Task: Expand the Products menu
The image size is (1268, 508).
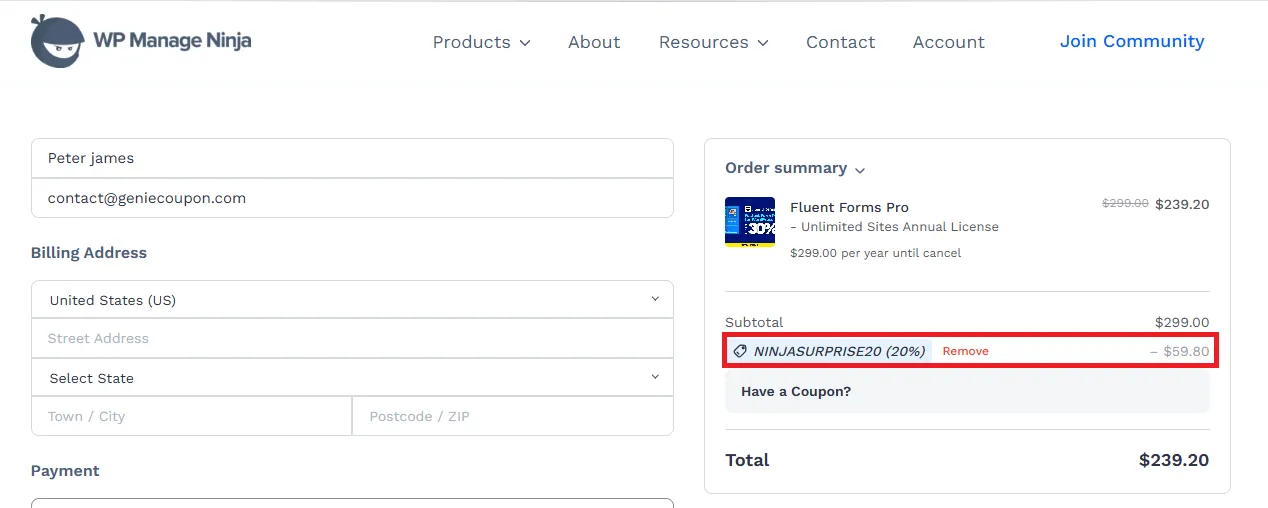Action: 481,42
